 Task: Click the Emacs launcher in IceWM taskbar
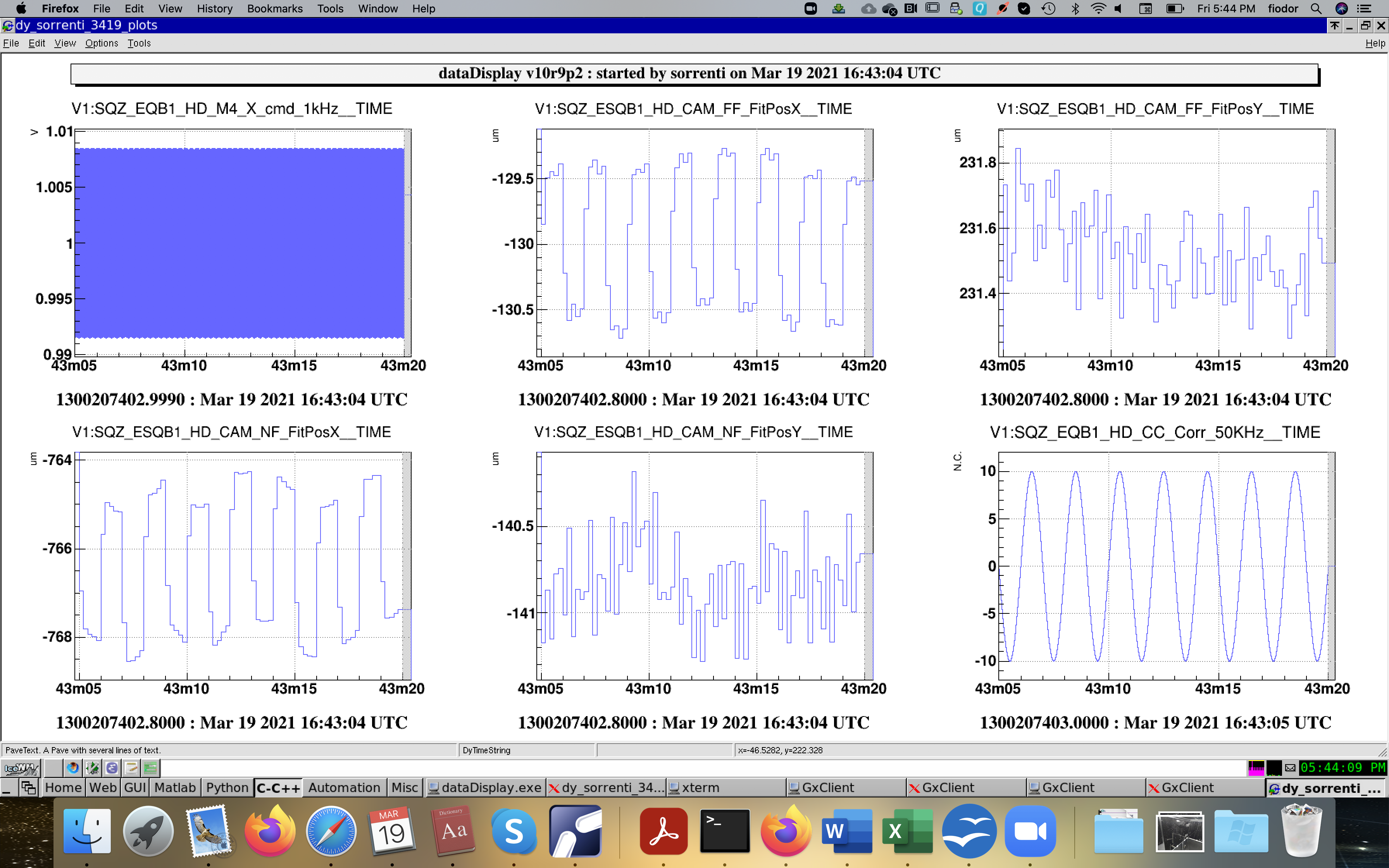(112, 768)
